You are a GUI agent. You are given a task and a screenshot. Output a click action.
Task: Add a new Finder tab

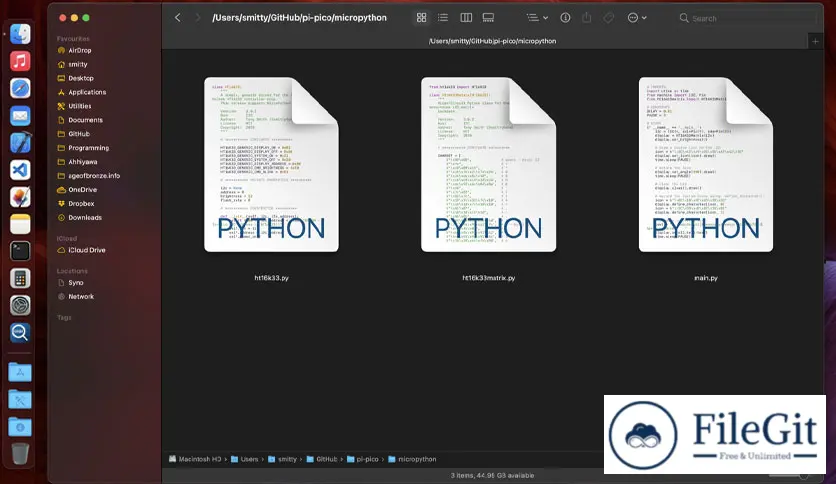coord(815,41)
